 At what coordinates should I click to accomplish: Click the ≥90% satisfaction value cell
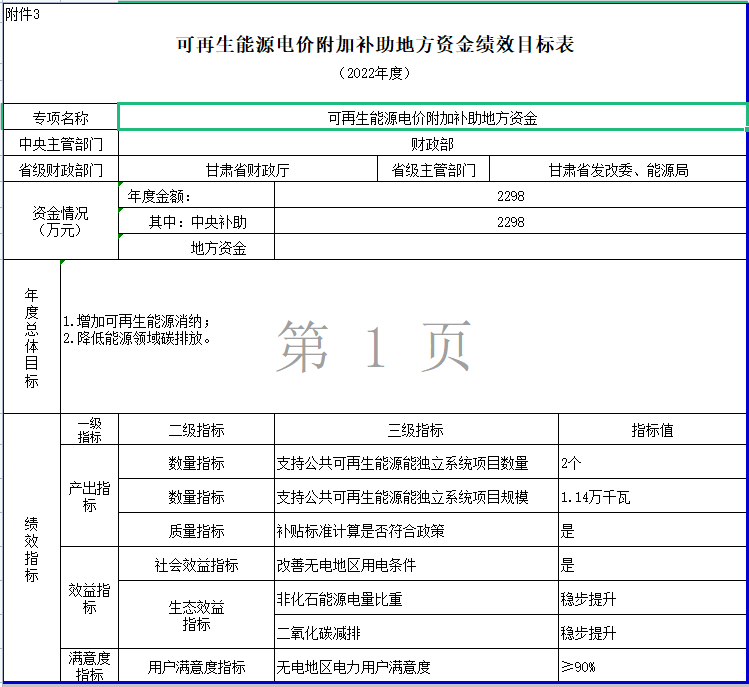(x=652, y=667)
